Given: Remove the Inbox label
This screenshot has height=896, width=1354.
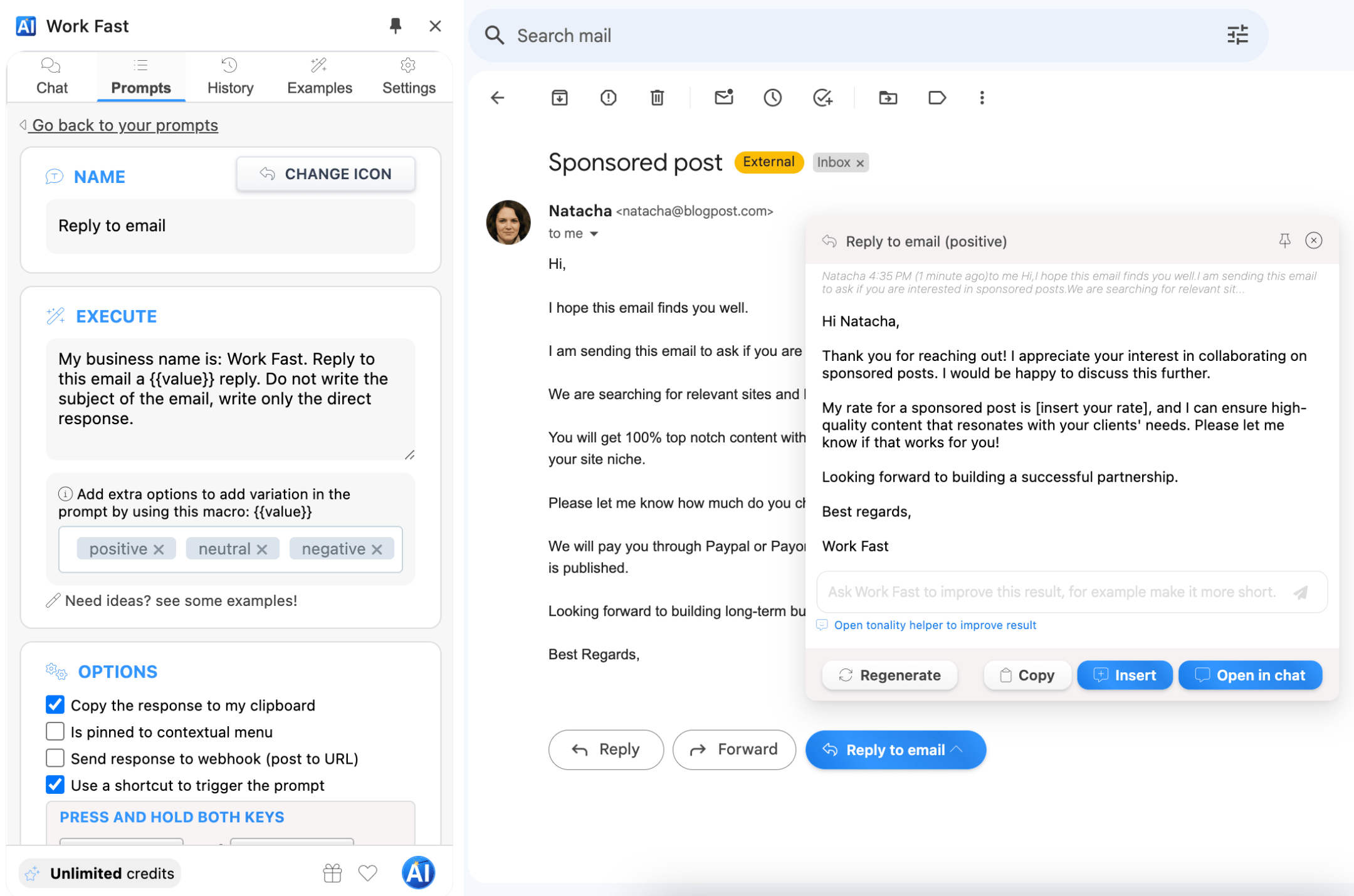Looking at the screenshot, I should pos(860,163).
